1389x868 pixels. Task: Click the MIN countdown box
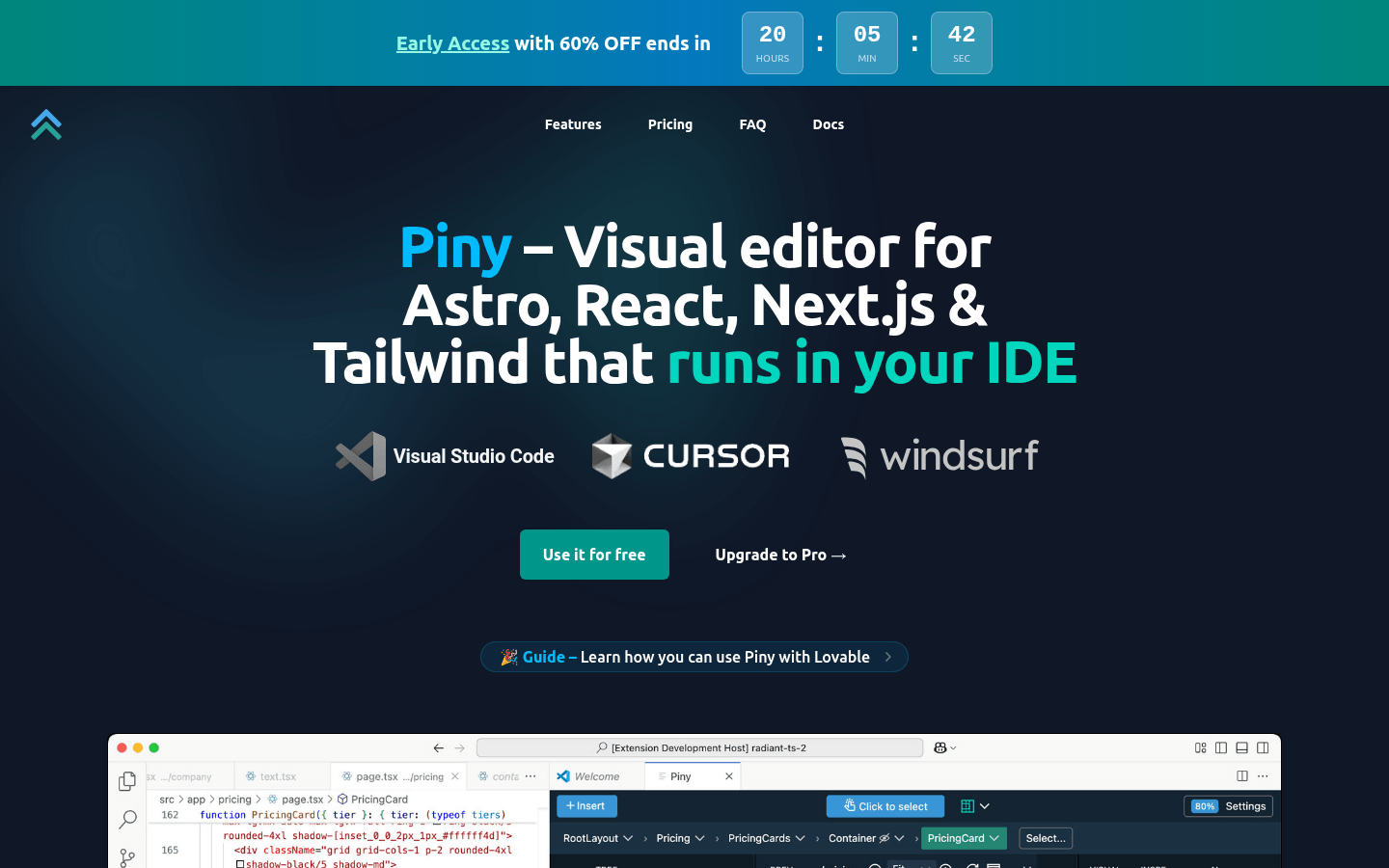tap(867, 42)
